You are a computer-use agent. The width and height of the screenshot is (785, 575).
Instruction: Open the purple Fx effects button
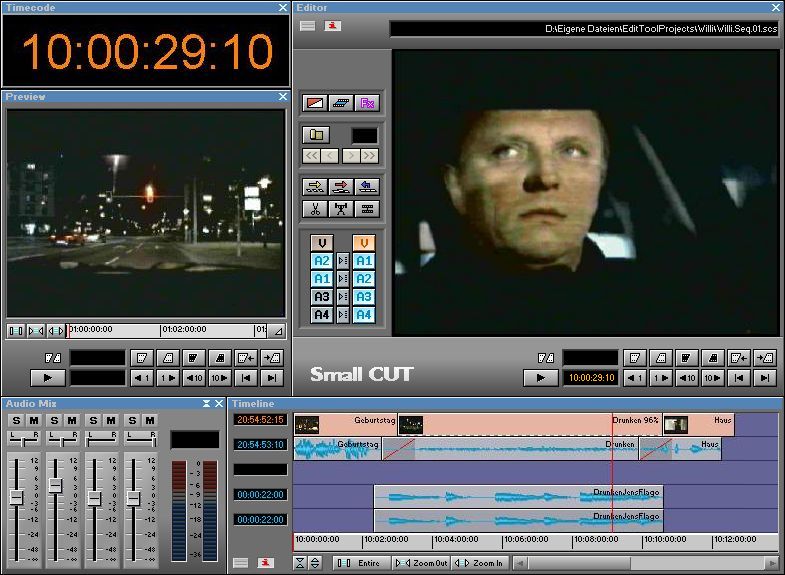[367, 103]
